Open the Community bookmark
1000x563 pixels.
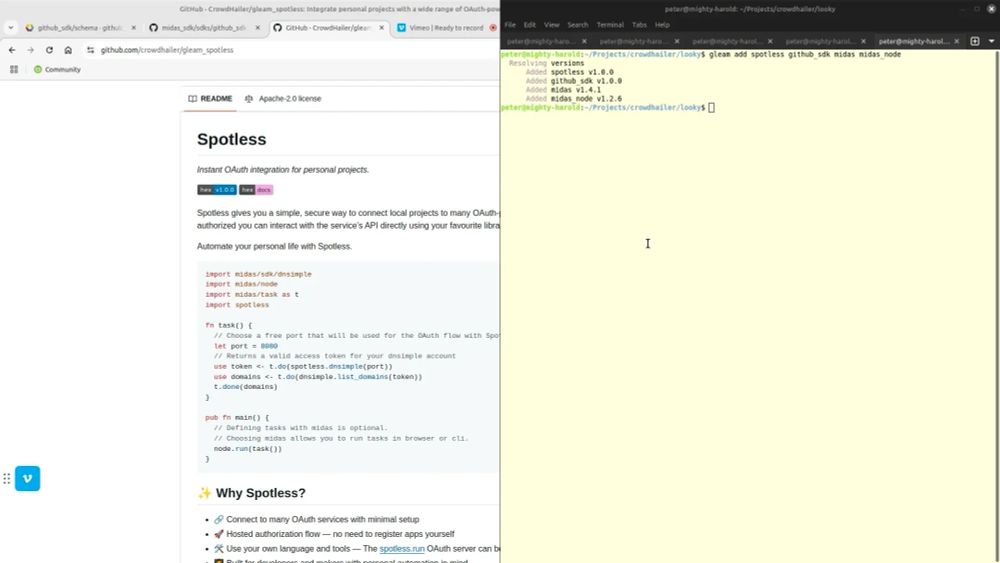click(x=57, y=69)
